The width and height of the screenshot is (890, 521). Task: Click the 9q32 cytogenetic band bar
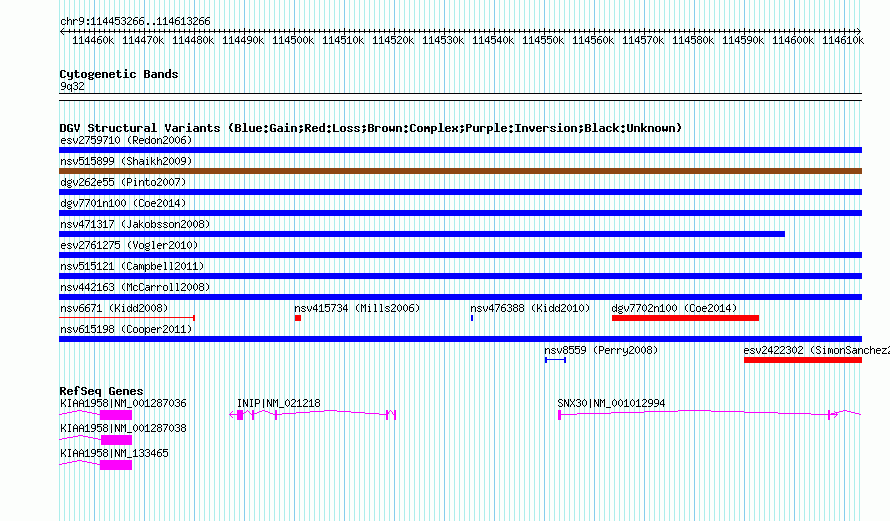[460, 97]
